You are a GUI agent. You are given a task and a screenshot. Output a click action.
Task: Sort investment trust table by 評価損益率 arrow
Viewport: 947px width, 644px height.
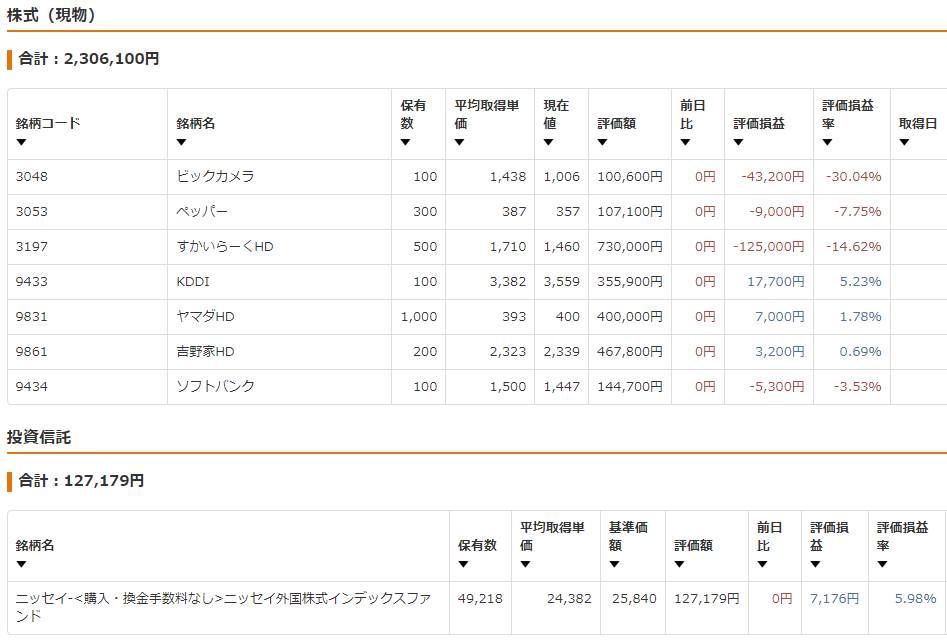click(882, 564)
